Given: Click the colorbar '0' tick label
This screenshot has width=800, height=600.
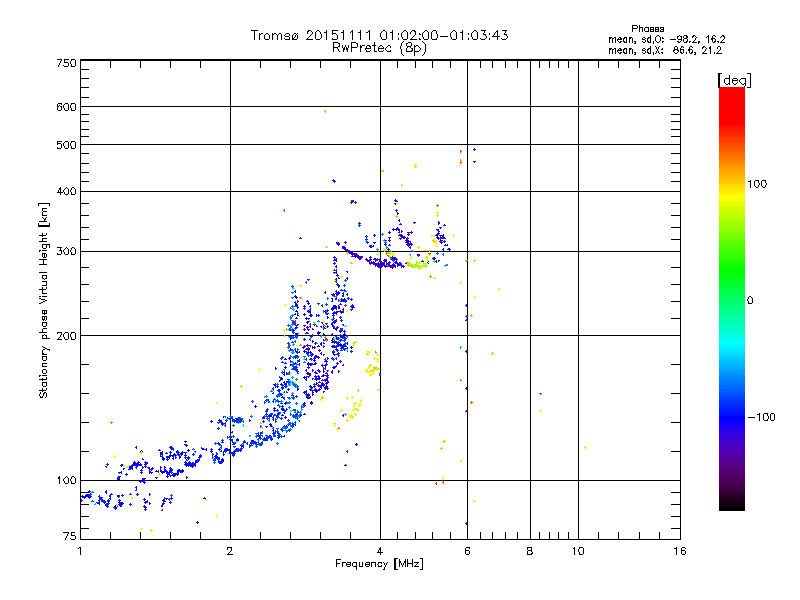Looking at the screenshot, I should pos(750,301).
